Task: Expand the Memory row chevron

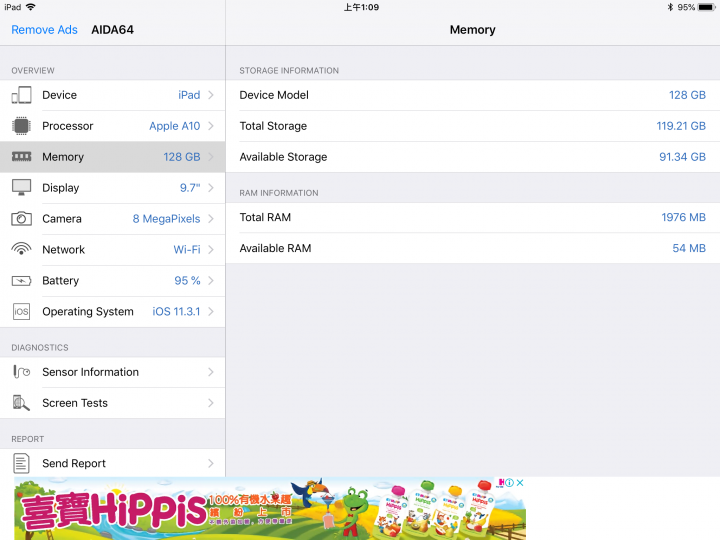Action: click(x=211, y=157)
